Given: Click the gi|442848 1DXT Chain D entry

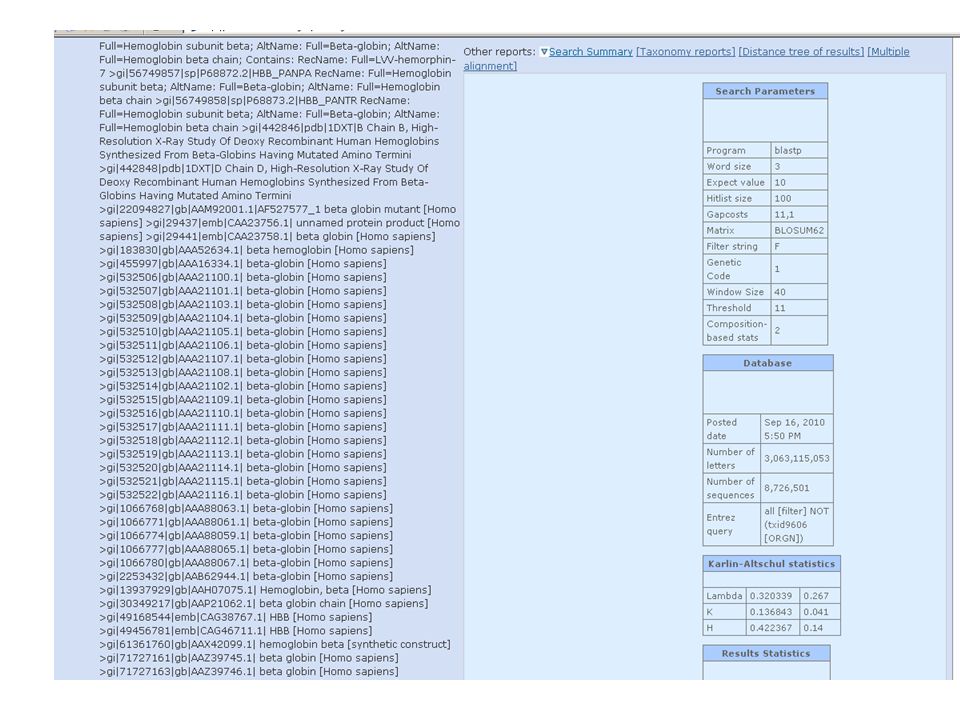Looking at the screenshot, I should [263, 182].
